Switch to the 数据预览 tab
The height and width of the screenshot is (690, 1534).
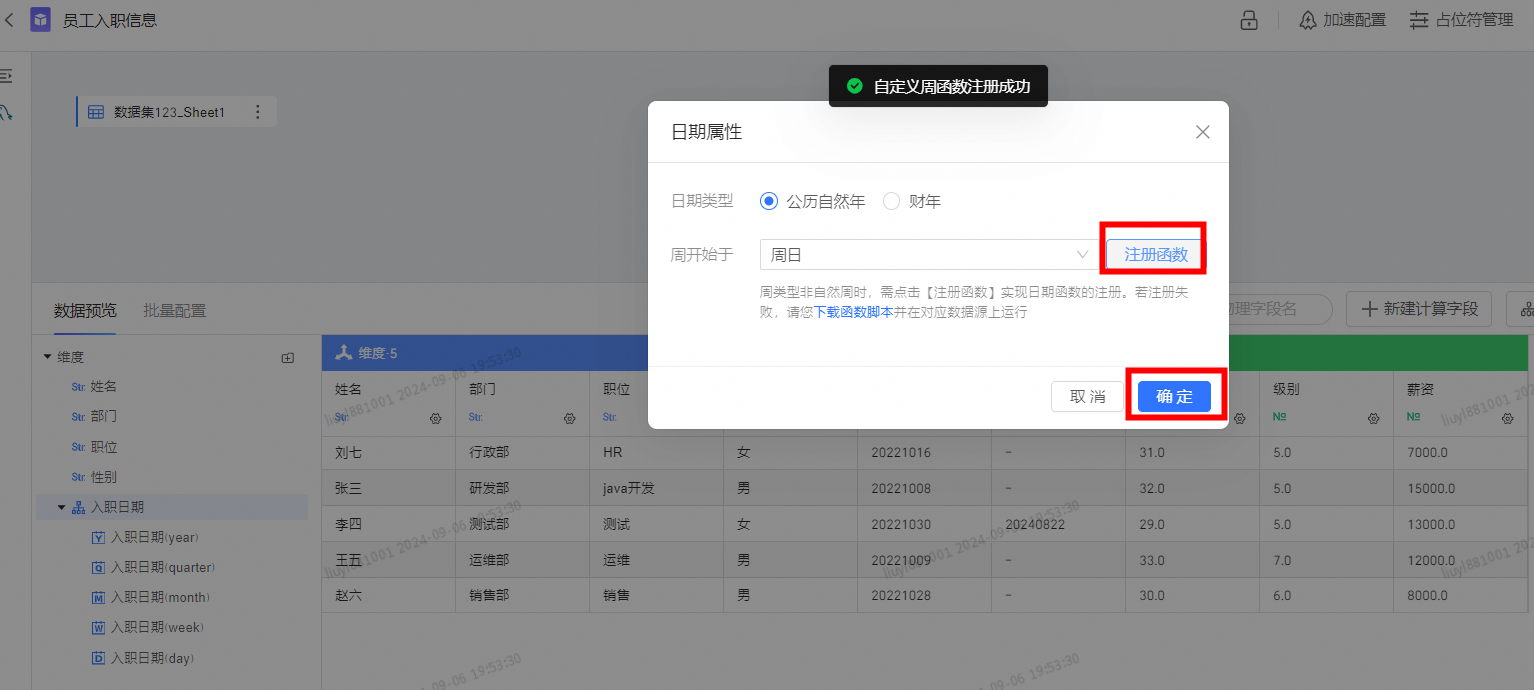pyautogui.click(x=85, y=310)
